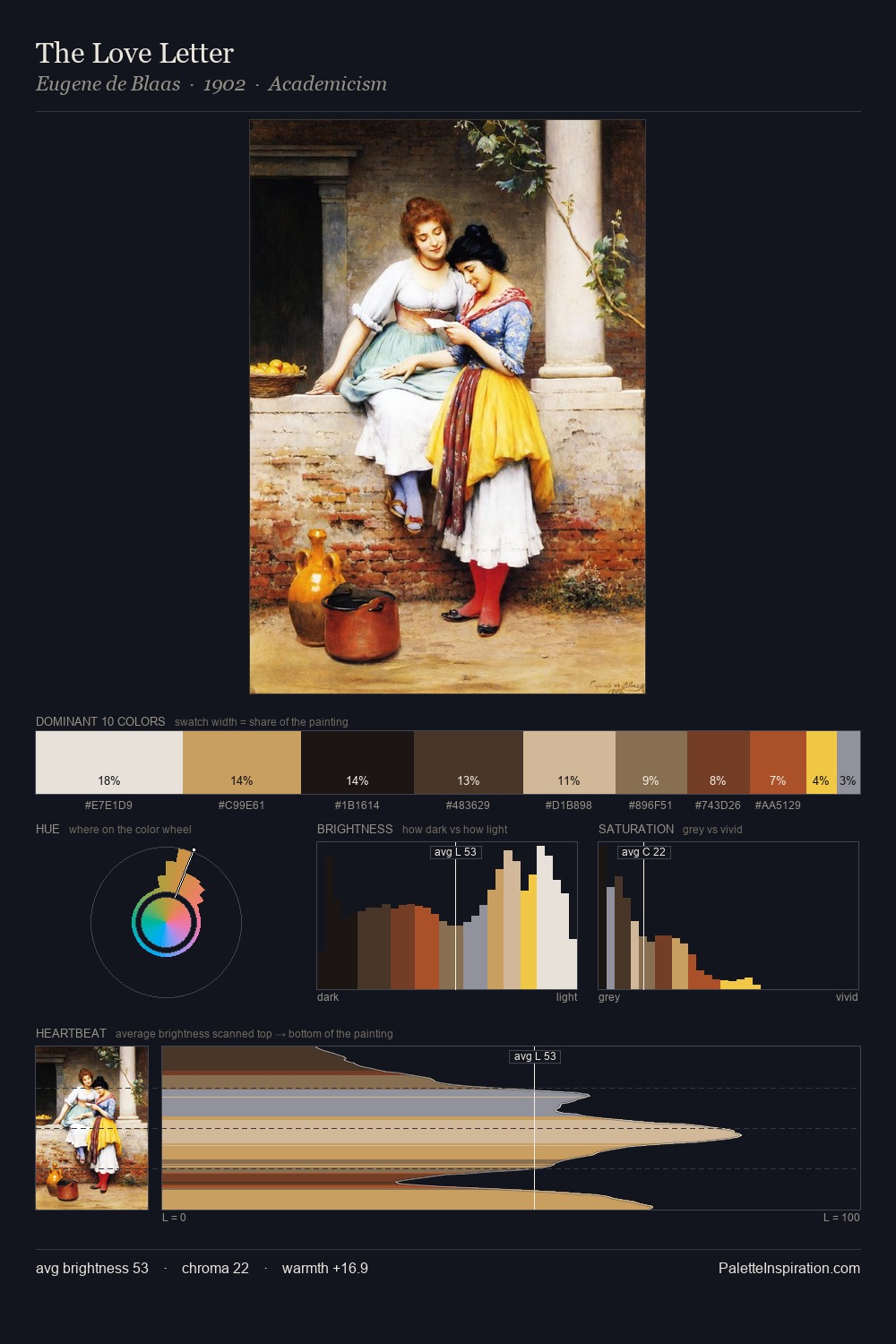
Task: Click the hue color wheel chart
Action: 166,922
